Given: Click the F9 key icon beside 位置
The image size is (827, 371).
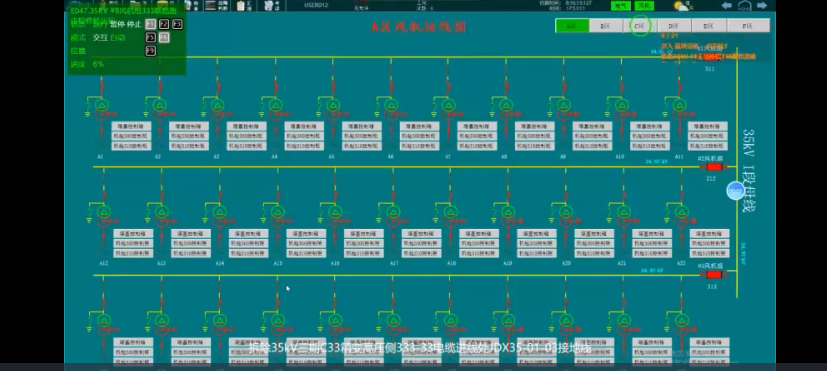Looking at the screenshot, I should tap(151, 51).
